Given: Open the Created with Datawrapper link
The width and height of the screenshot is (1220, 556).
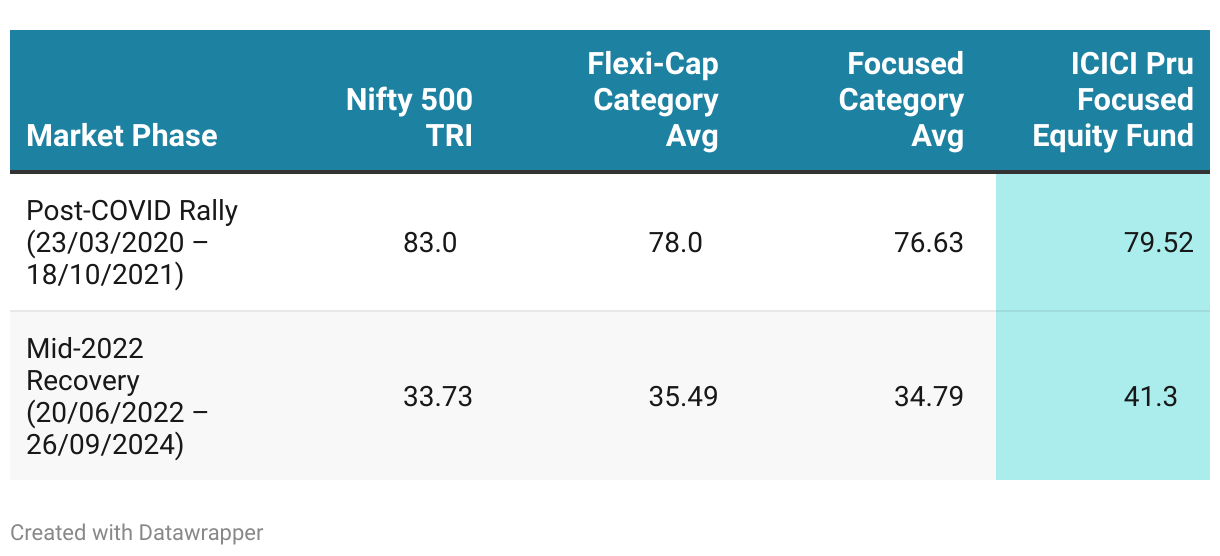Looking at the screenshot, I should pyautogui.click(x=137, y=532).
